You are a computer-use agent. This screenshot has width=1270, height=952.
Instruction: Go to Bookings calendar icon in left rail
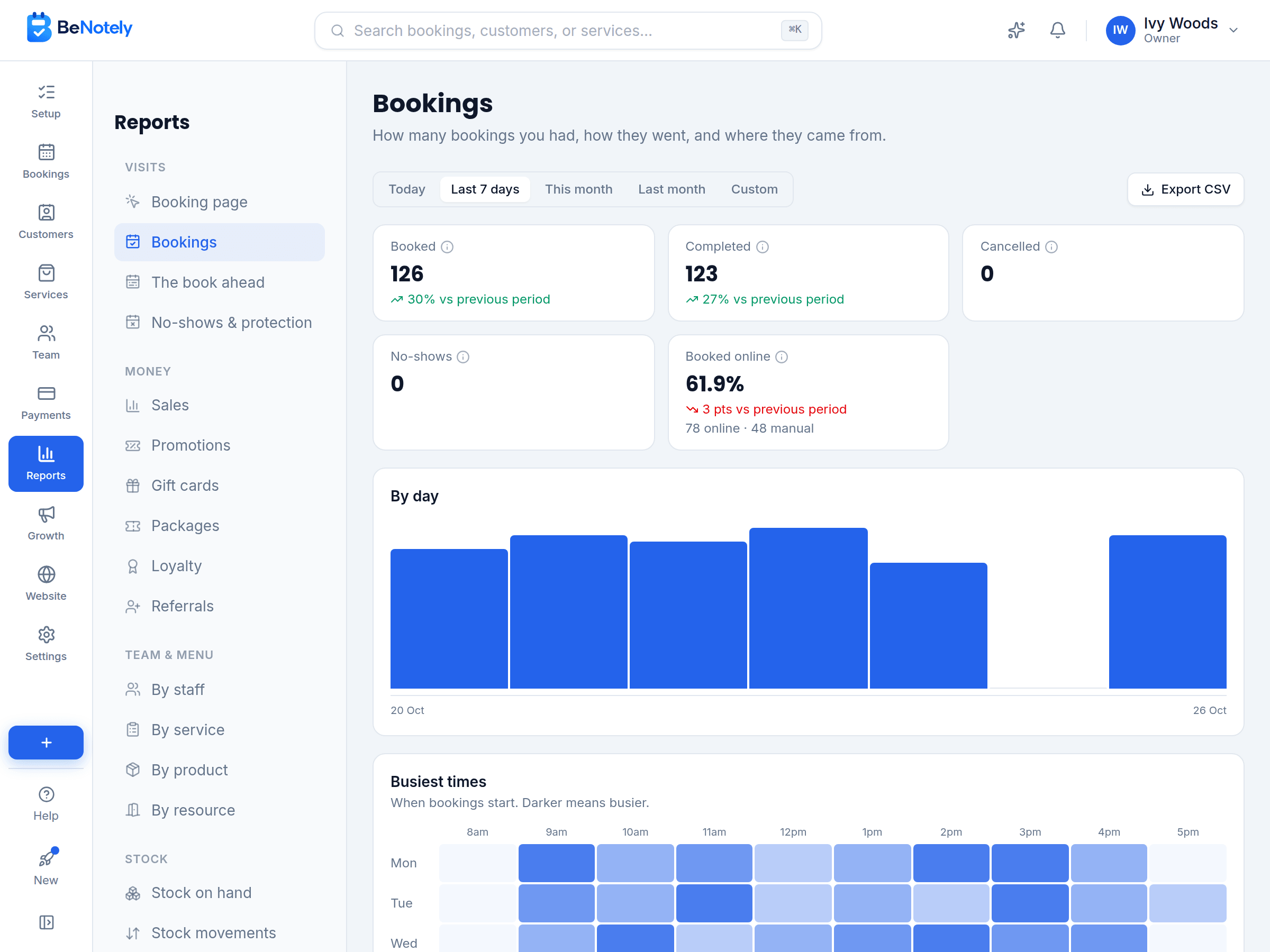pos(46,162)
